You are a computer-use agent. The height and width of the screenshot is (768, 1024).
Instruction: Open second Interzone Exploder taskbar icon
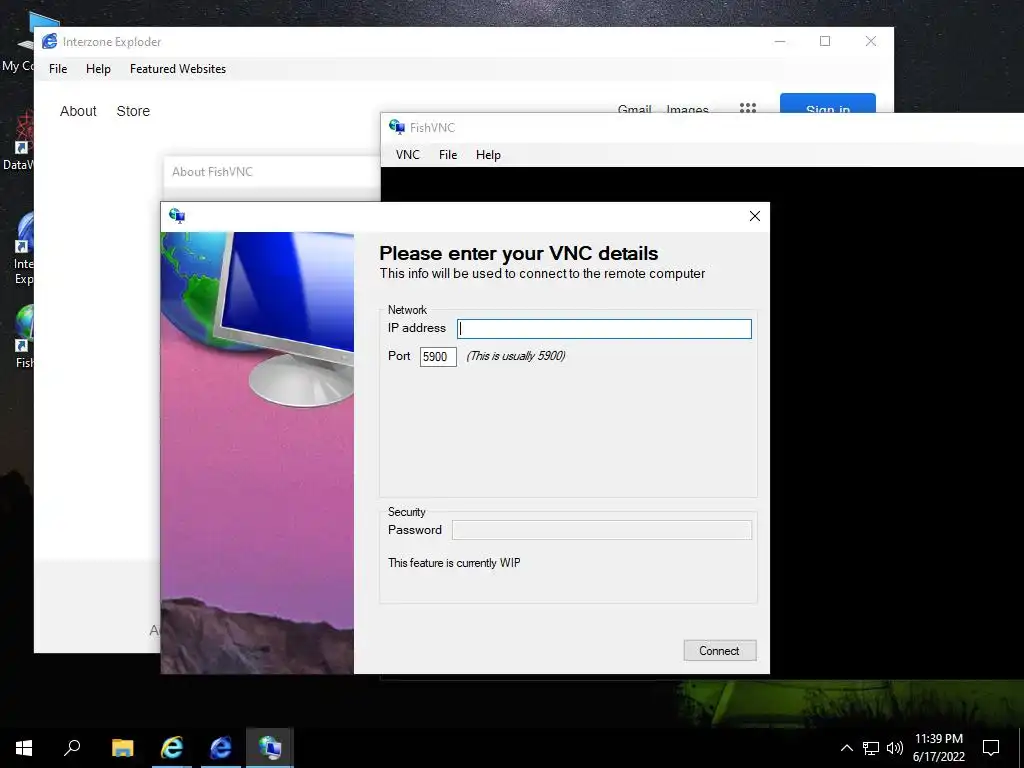(x=221, y=748)
